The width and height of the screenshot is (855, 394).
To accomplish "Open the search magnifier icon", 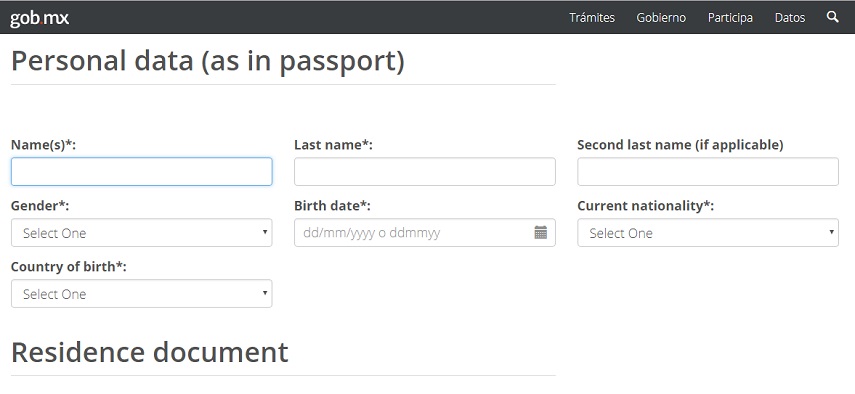I will coord(832,17).
